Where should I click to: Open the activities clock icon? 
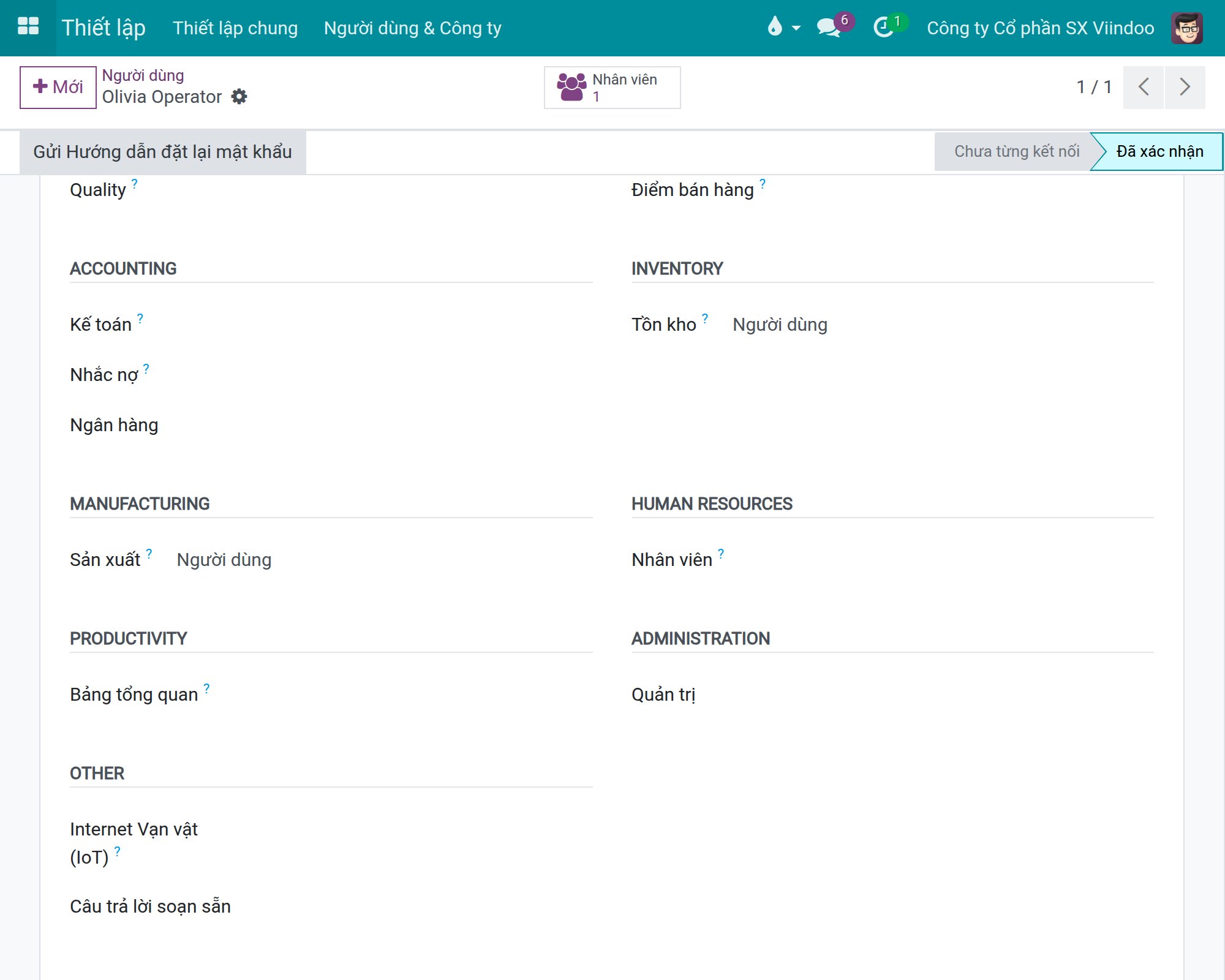[x=889, y=26]
